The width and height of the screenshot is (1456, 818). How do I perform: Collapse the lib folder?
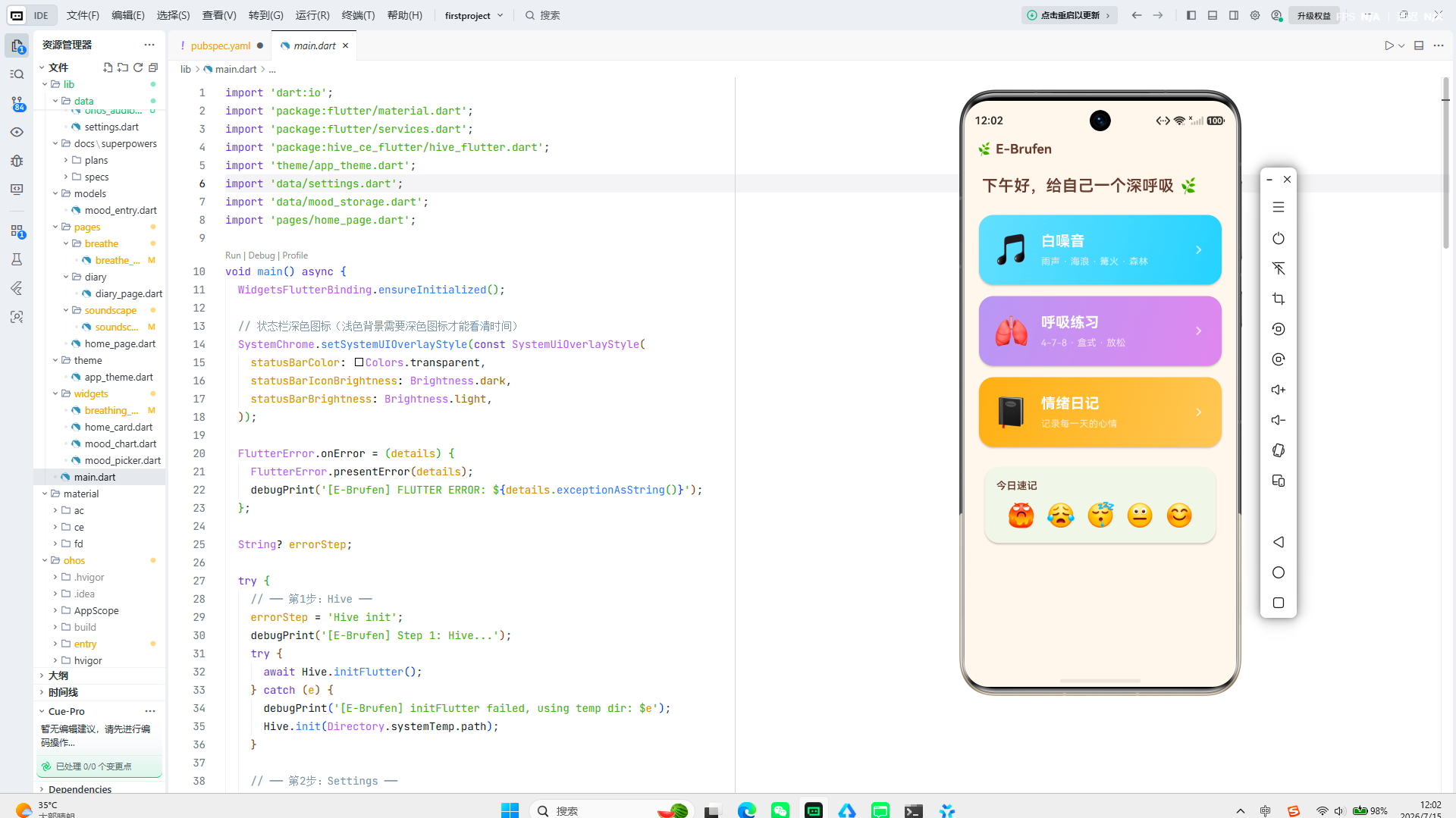click(x=45, y=84)
